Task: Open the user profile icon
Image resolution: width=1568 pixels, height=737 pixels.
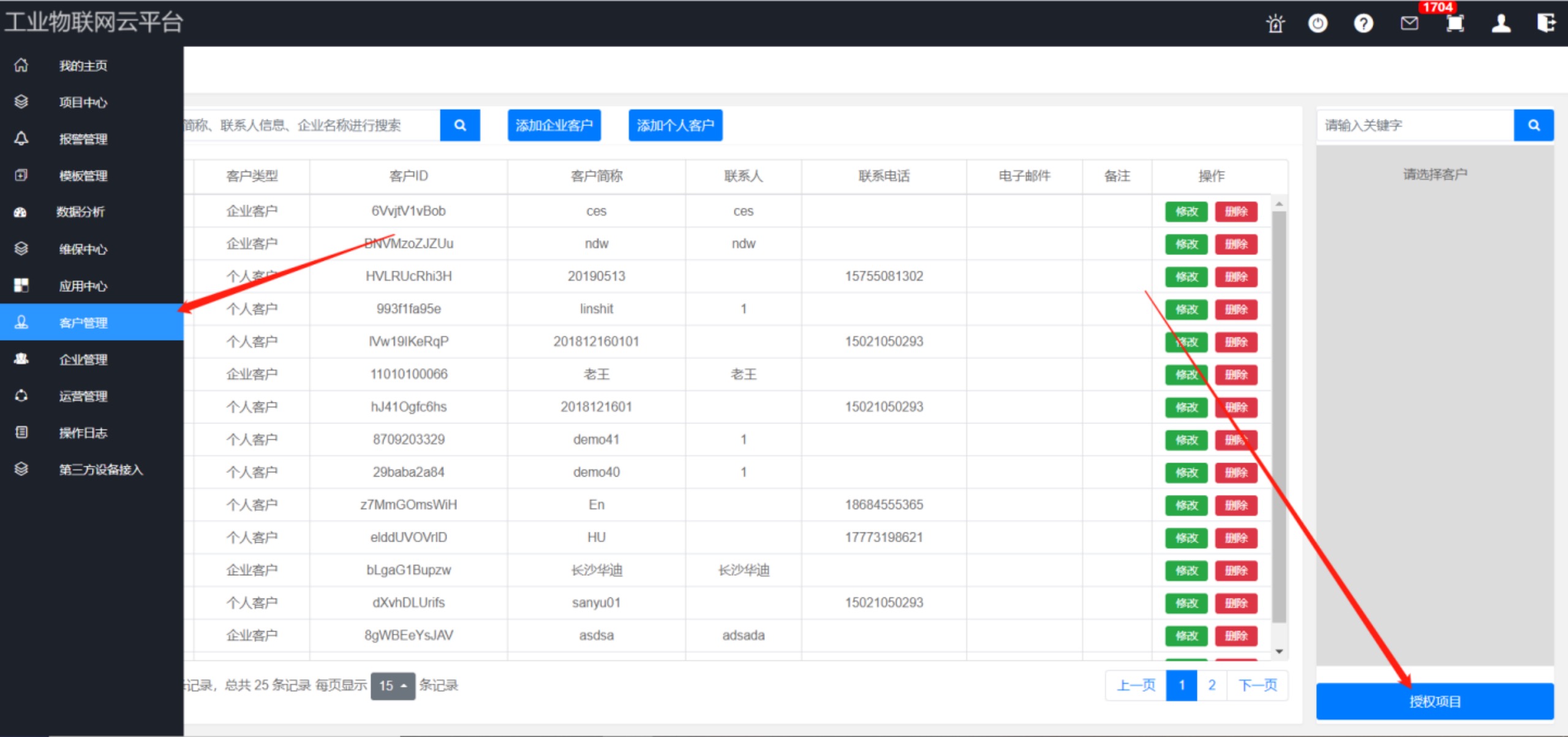Action: [1501, 24]
